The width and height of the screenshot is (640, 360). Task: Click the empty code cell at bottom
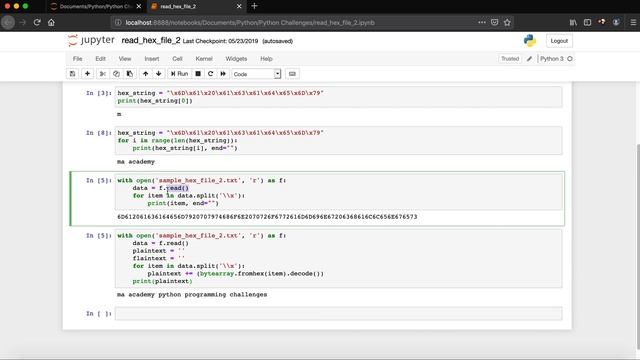point(338,313)
